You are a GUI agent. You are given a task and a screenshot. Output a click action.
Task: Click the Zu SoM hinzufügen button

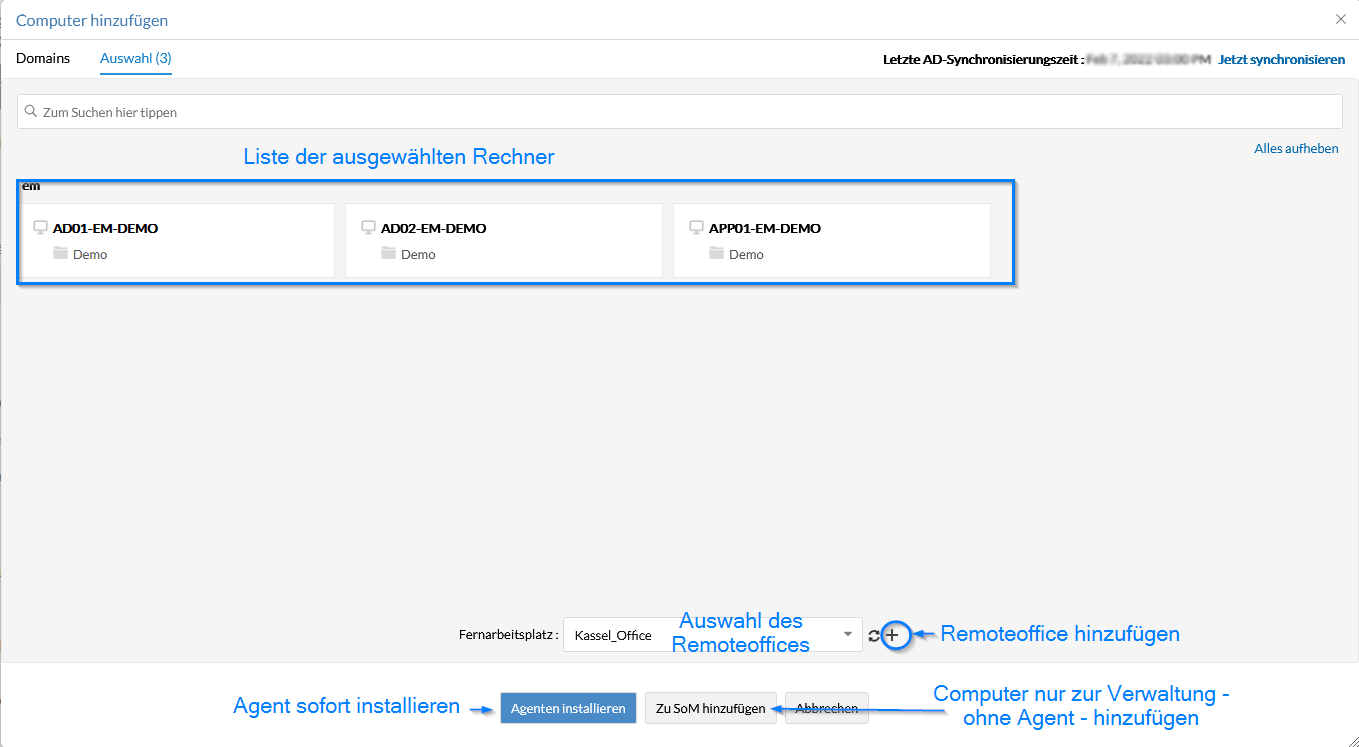coord(710,708)
